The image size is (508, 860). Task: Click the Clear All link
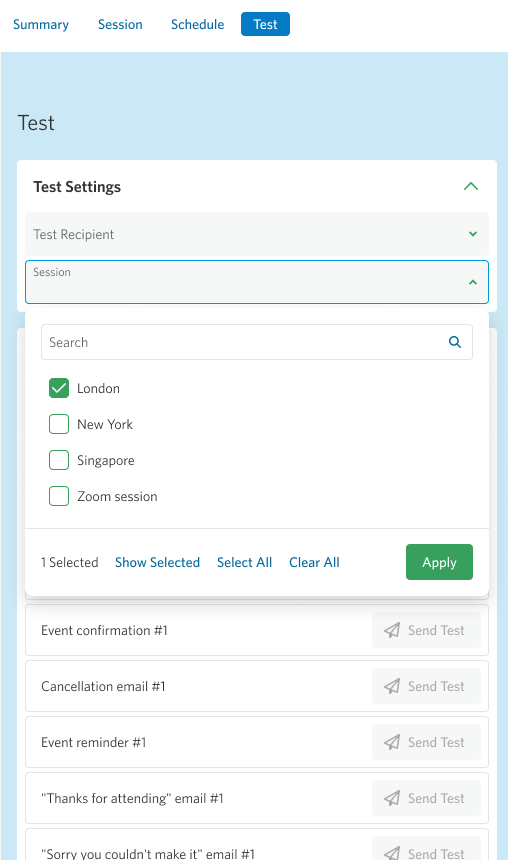(x=314, y=562)
